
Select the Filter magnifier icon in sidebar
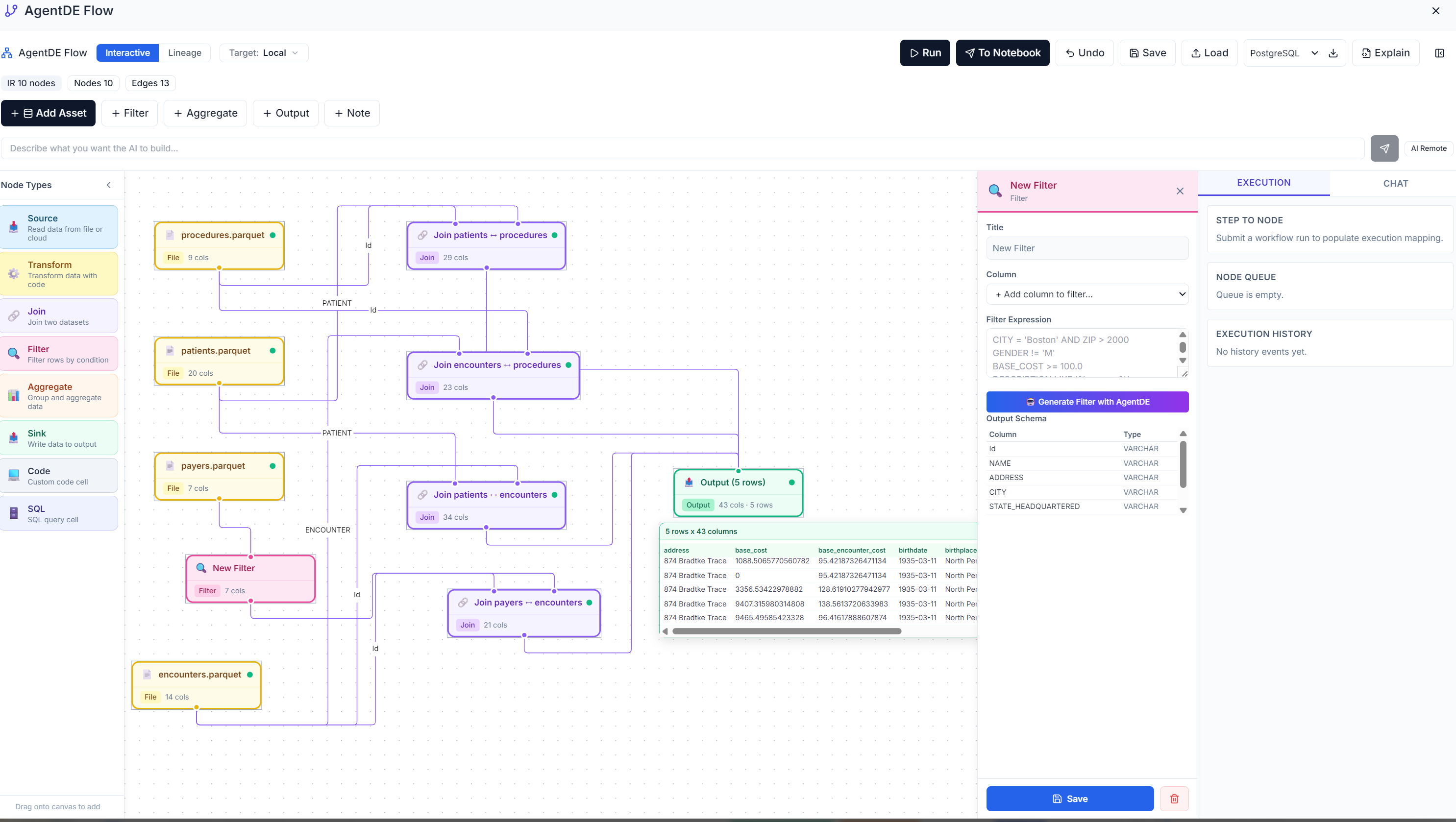point(14,354)
